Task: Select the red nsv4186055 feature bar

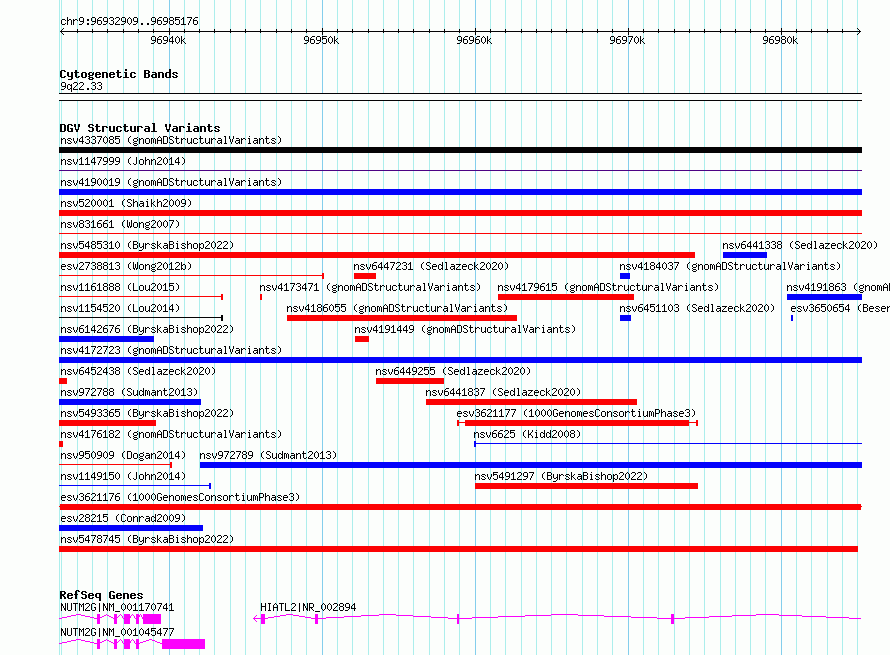Action: (x=402, y=318)
